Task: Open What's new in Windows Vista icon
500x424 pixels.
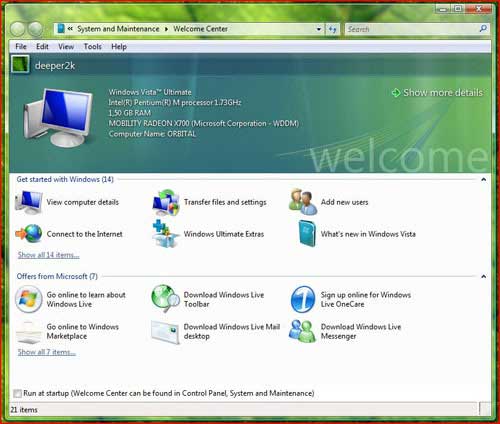Action: coord(307,233)
